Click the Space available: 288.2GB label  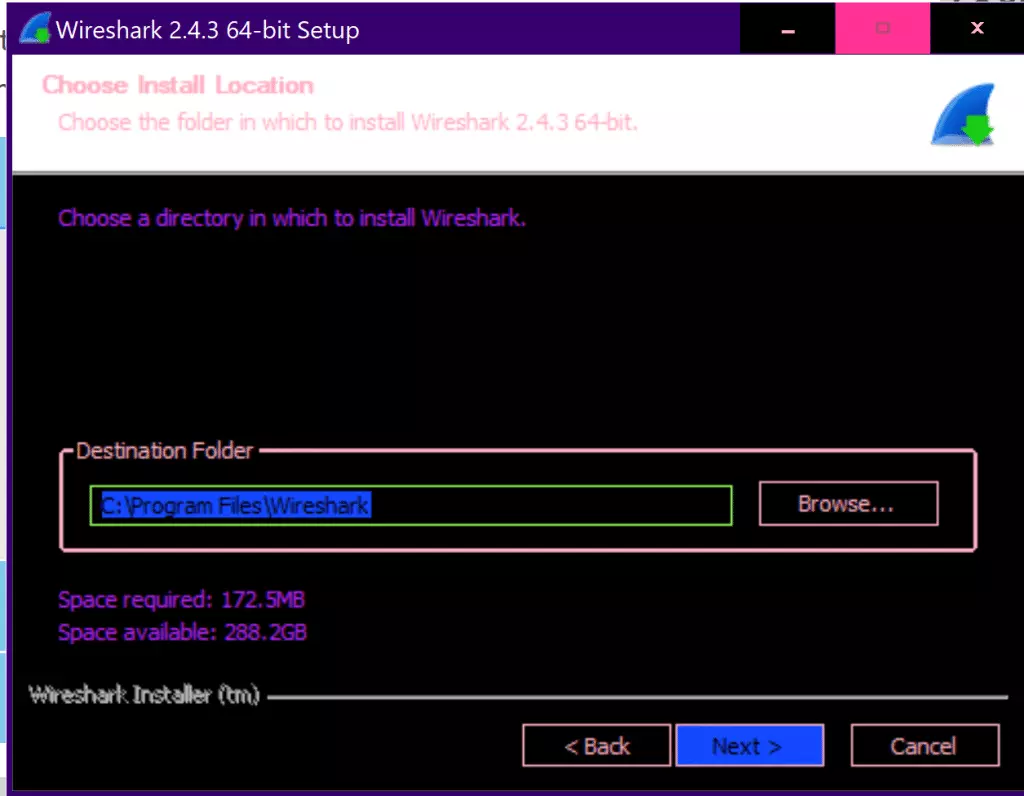click(x=181, y=632)
